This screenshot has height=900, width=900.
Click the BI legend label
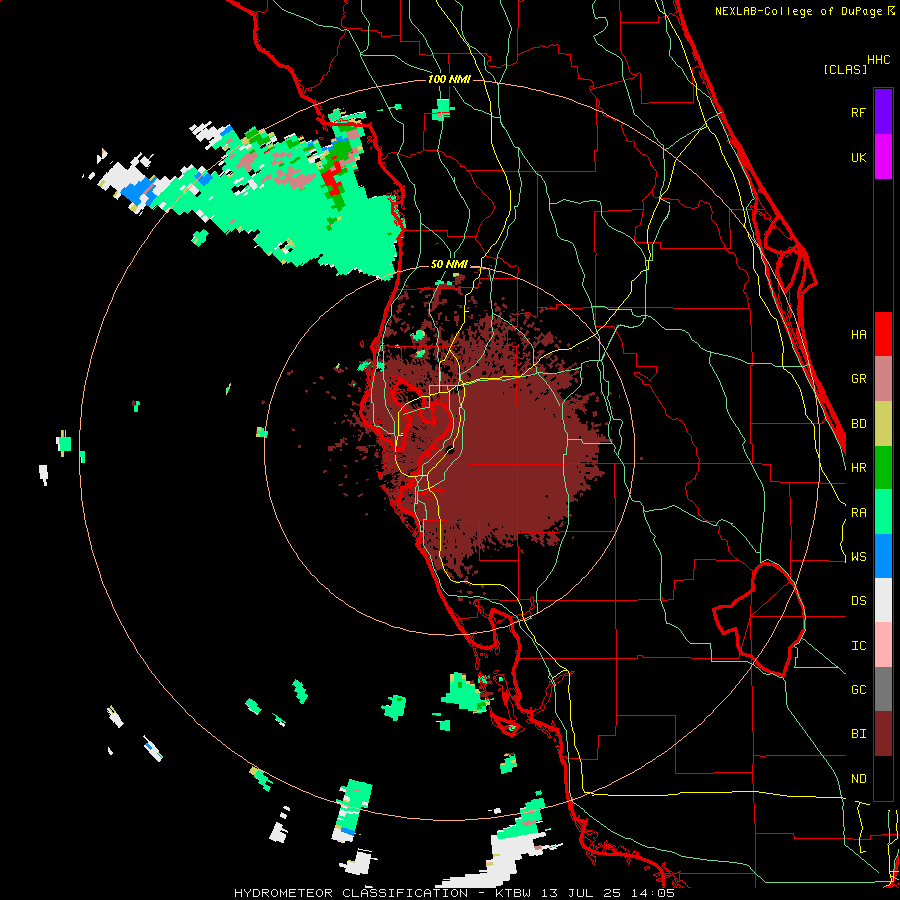click(858, 734)
